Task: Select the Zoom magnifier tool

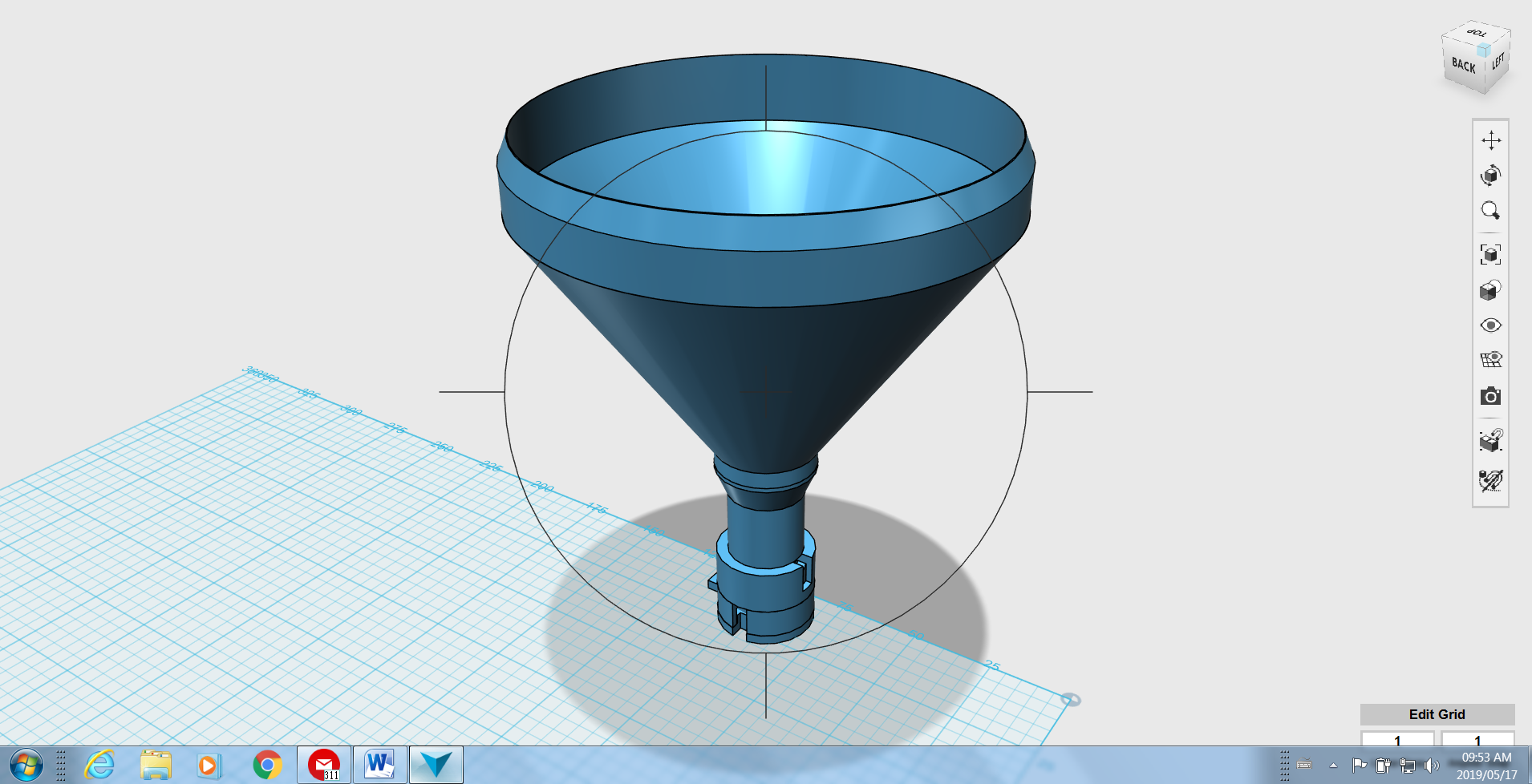Action: [1490, 210]
